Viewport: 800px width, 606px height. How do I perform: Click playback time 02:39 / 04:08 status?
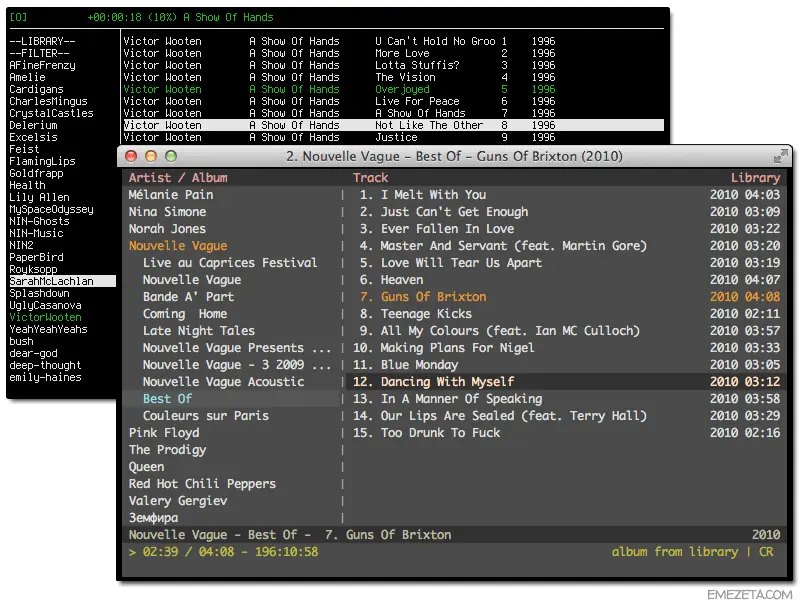coord(188,552)
